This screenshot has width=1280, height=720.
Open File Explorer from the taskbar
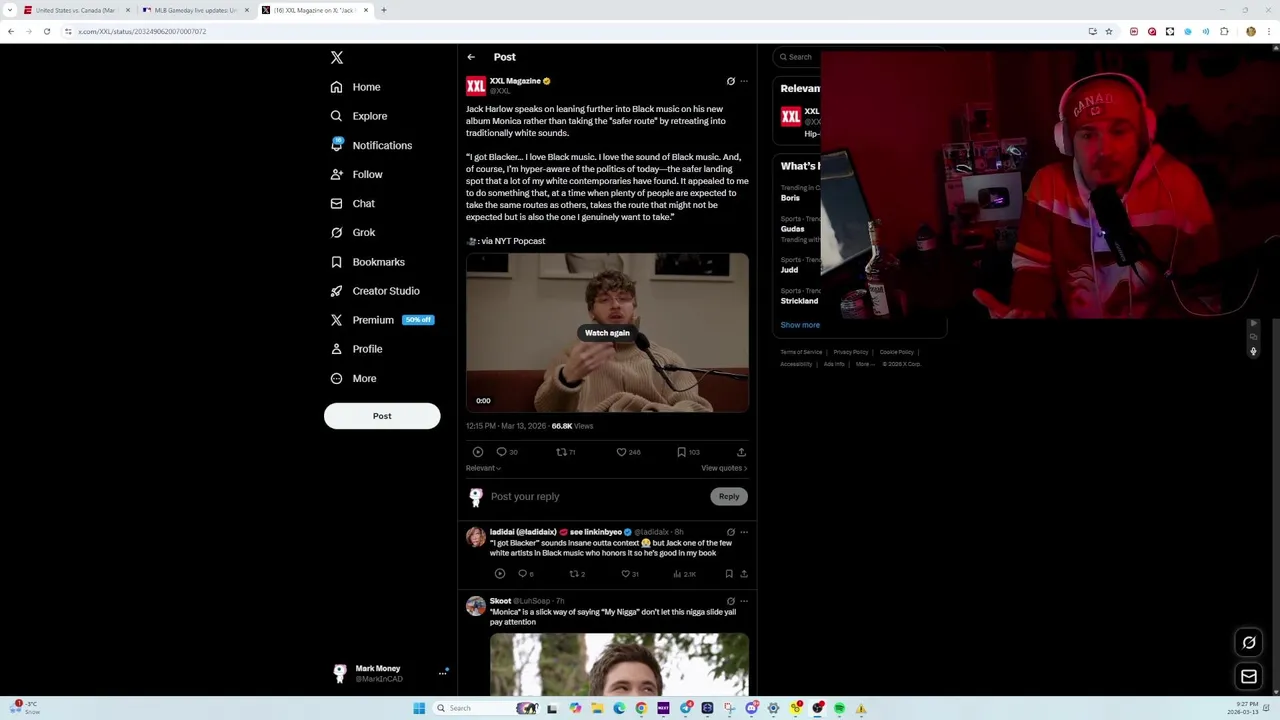pyautogui.click(x=597, y=708)
